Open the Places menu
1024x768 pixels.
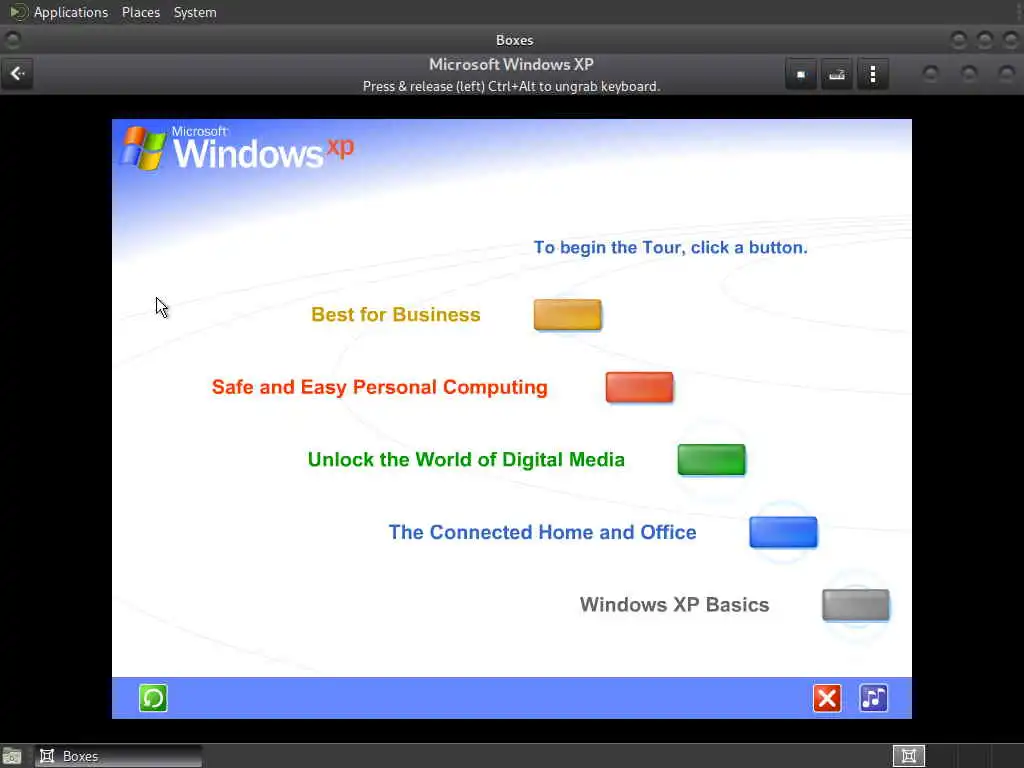(x=141, y=12)
